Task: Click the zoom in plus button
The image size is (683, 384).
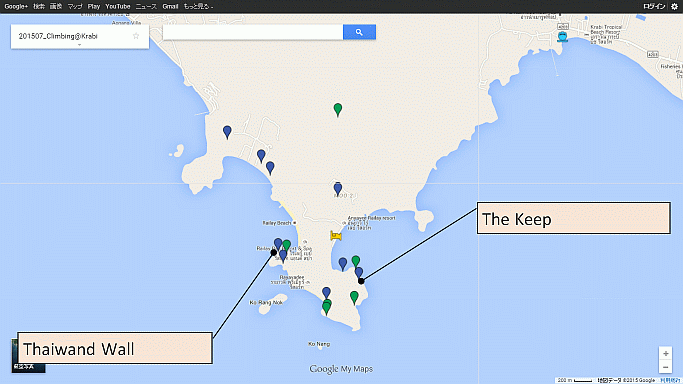Action: click(666, 354)
